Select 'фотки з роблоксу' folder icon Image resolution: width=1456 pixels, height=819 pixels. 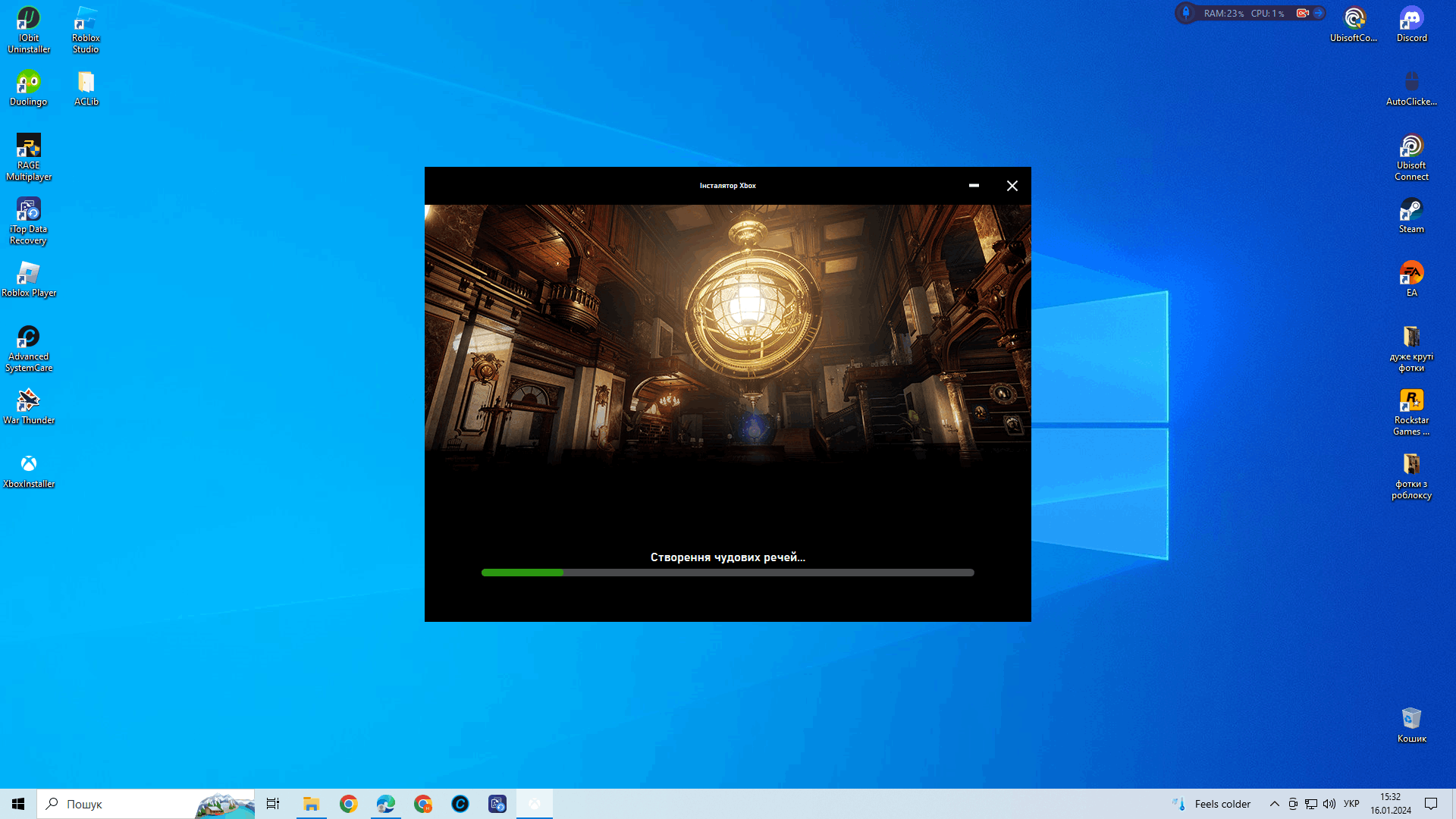(x=1411, y=476)
